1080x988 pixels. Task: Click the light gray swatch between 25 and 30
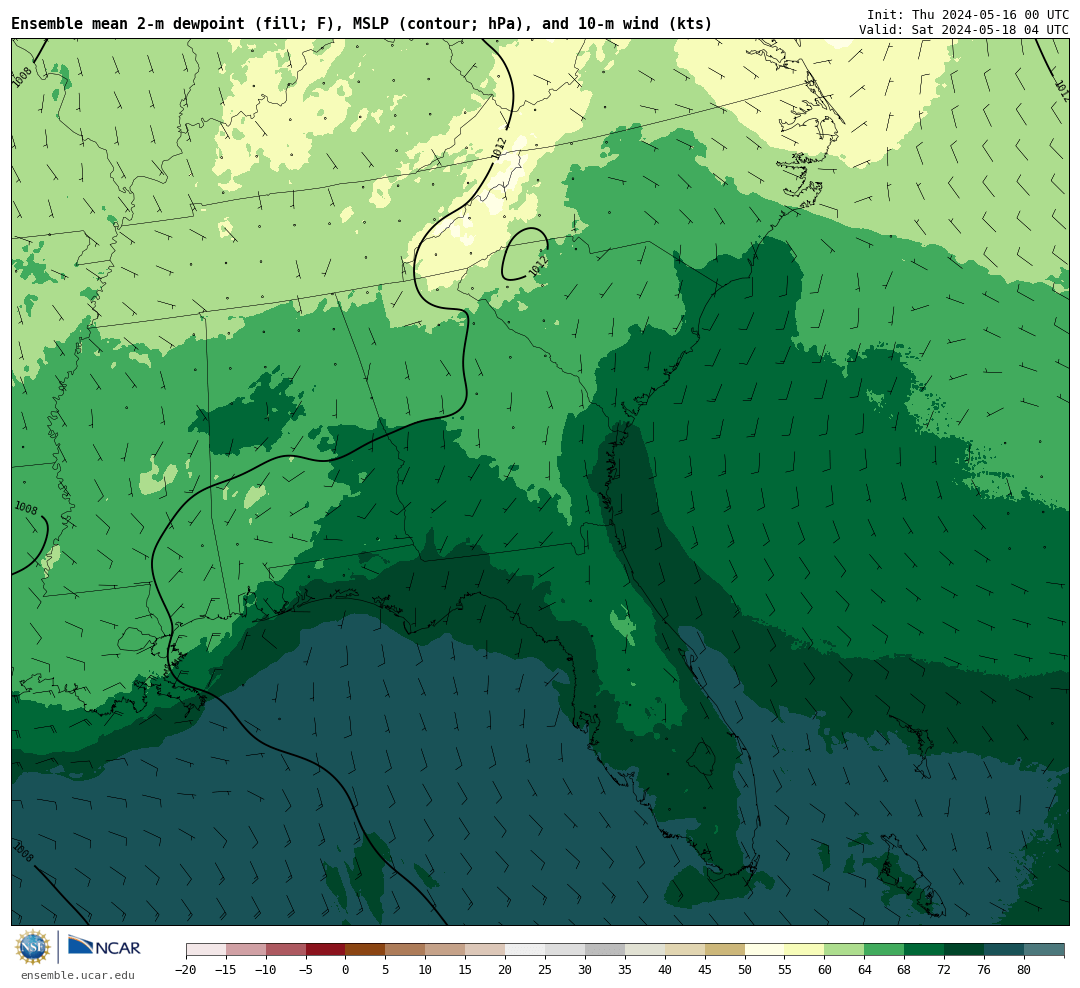coord(565,950)
